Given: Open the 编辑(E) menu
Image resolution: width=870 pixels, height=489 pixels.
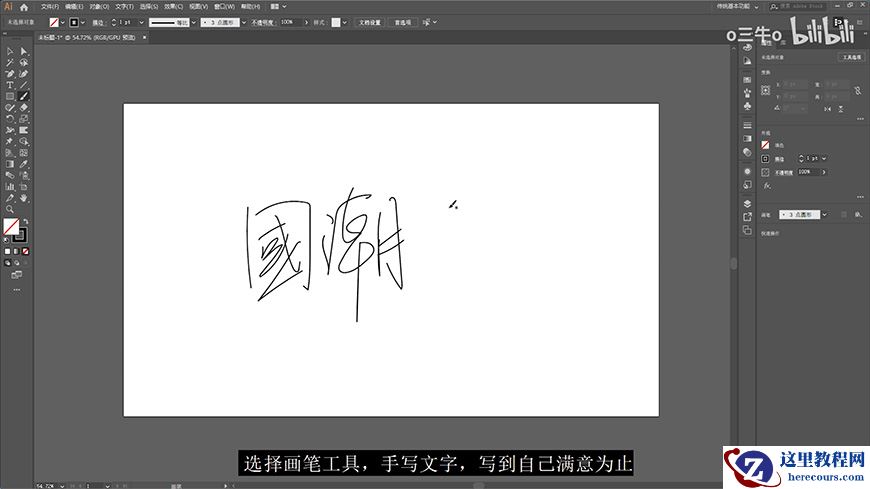Looking at the screenshot, I should (x=74, y=7).
